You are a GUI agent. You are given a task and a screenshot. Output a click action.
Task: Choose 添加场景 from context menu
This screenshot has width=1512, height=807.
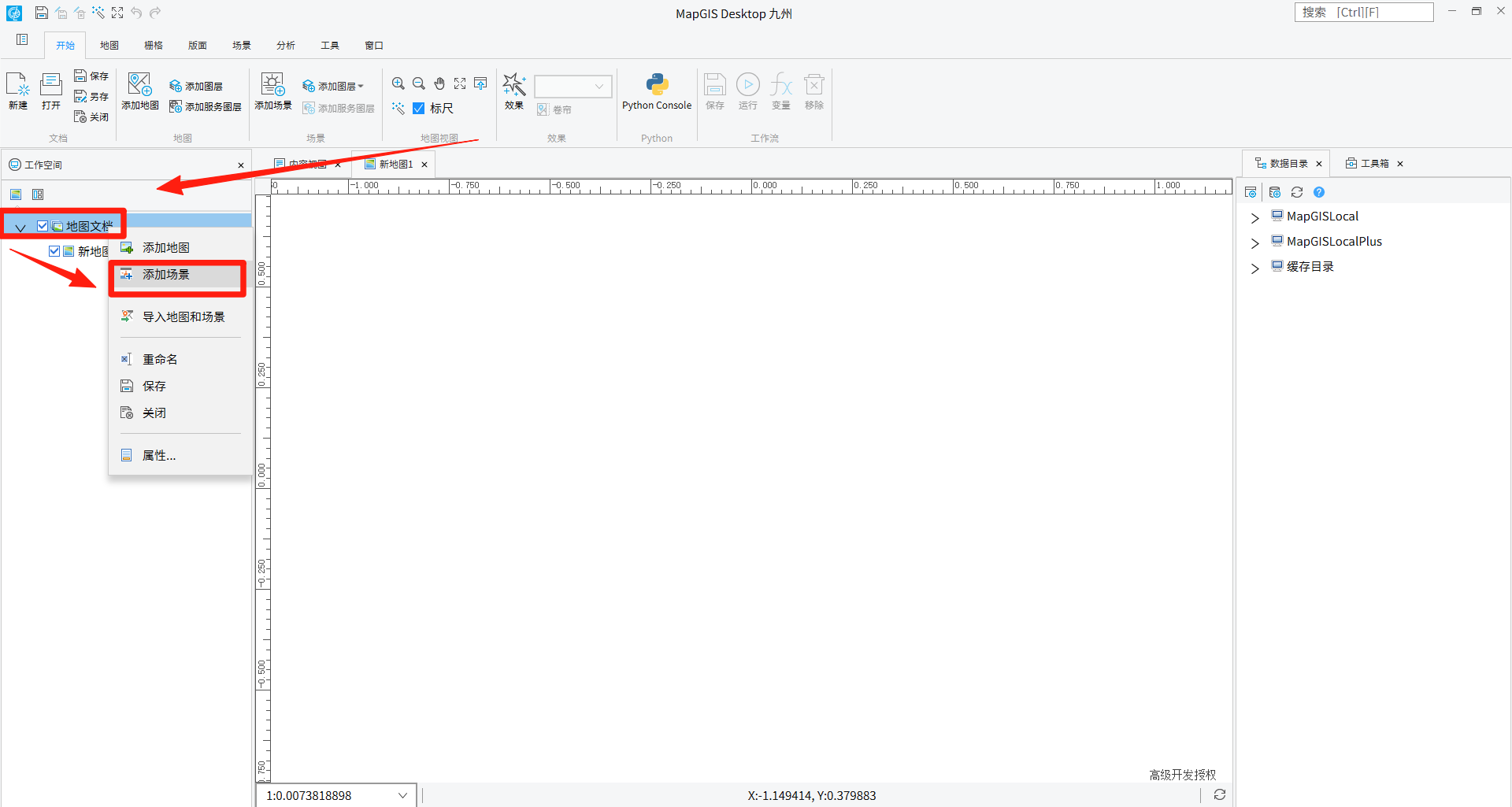[x=180, y=275]
